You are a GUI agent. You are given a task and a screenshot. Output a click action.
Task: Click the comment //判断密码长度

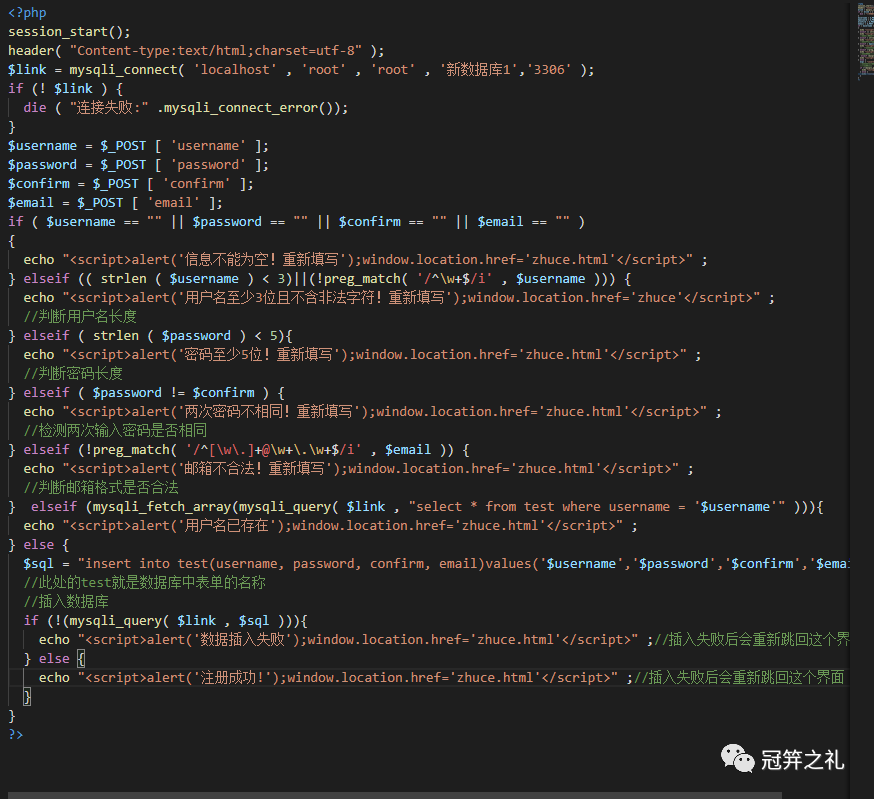coord(73,374)
